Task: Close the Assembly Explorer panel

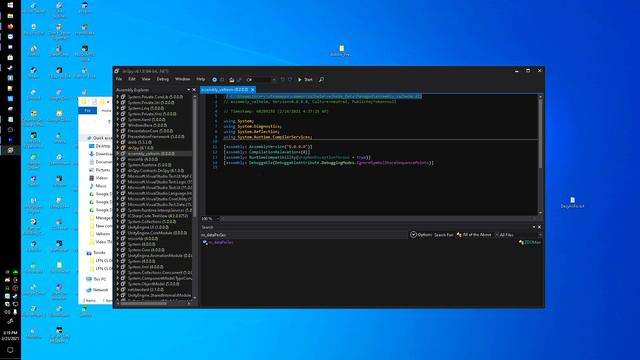Action: pyautogui.click(x=194, y=90)
